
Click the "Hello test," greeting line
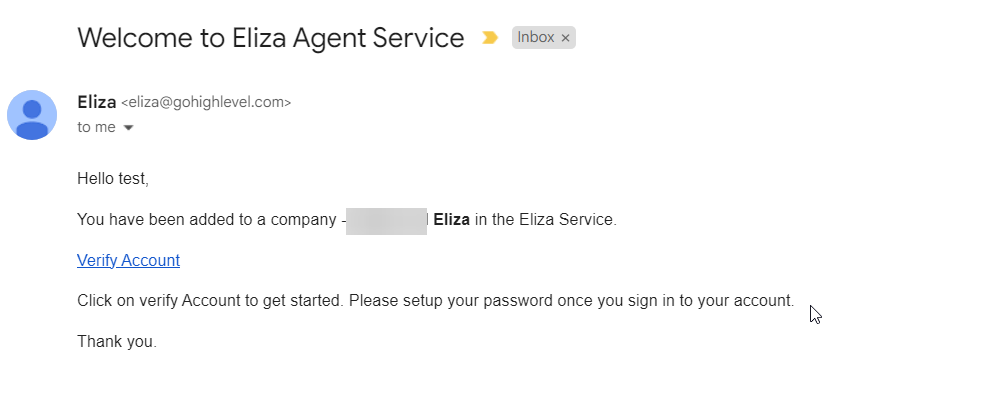click(112, 179)
